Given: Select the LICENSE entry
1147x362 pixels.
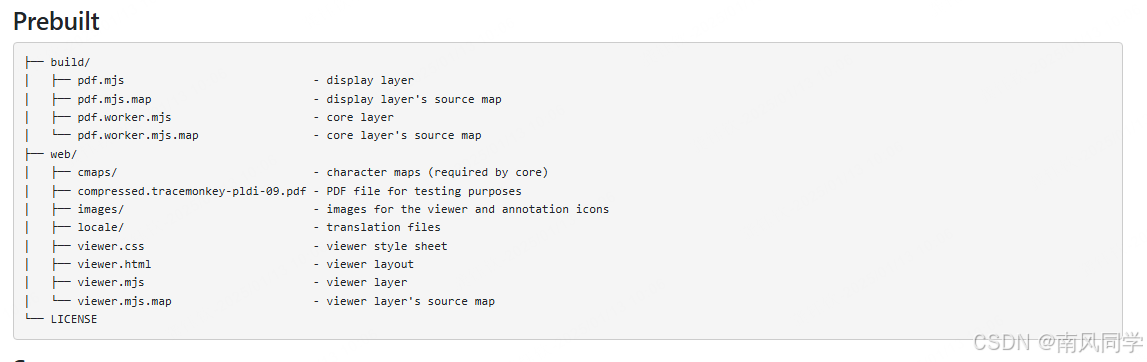Looking at the screenshot, I should coord(74,320).
